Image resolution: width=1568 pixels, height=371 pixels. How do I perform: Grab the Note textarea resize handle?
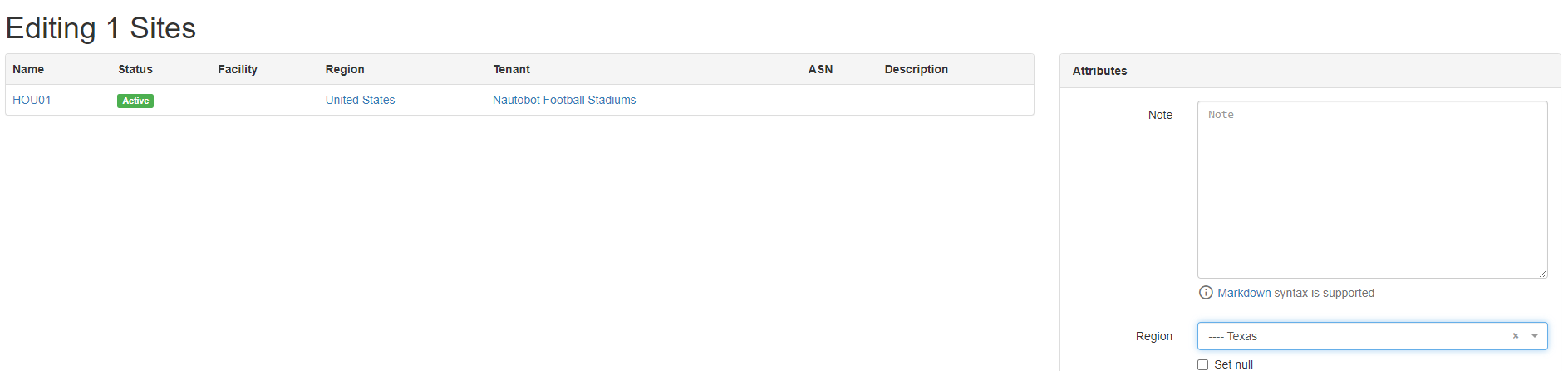click(1542, 273)
